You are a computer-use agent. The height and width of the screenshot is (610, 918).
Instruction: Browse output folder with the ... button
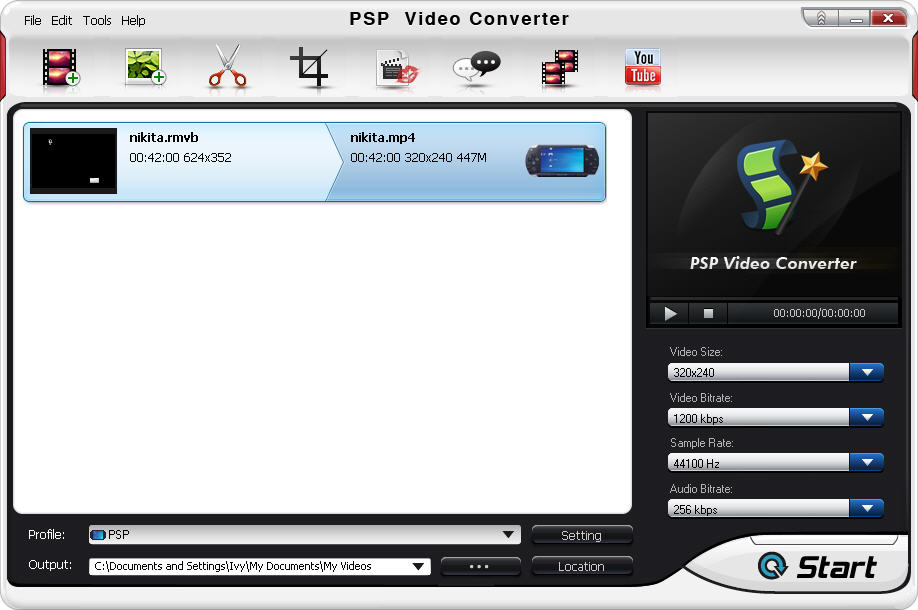[480, 566]
